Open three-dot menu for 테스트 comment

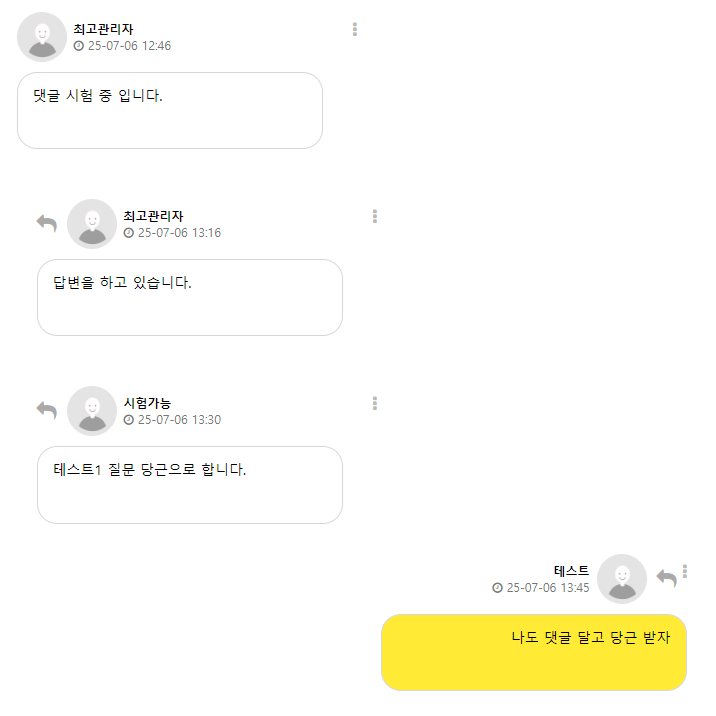click(x=685, y=571)
